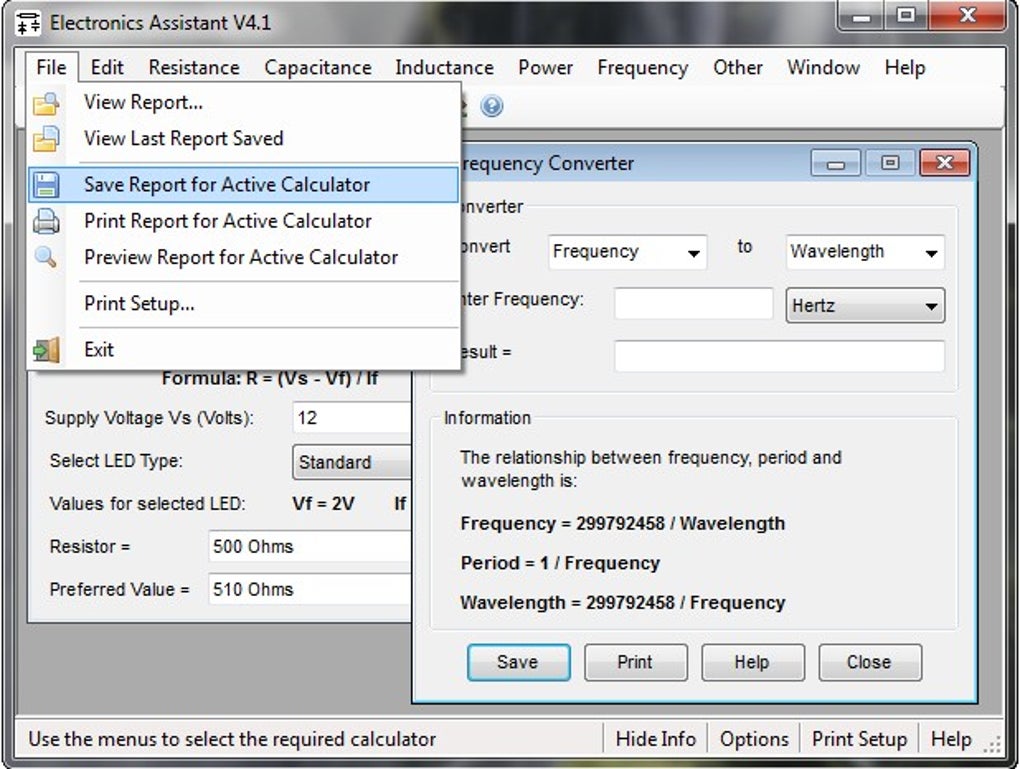Click the printer icon for Print Report

point(46,221)
